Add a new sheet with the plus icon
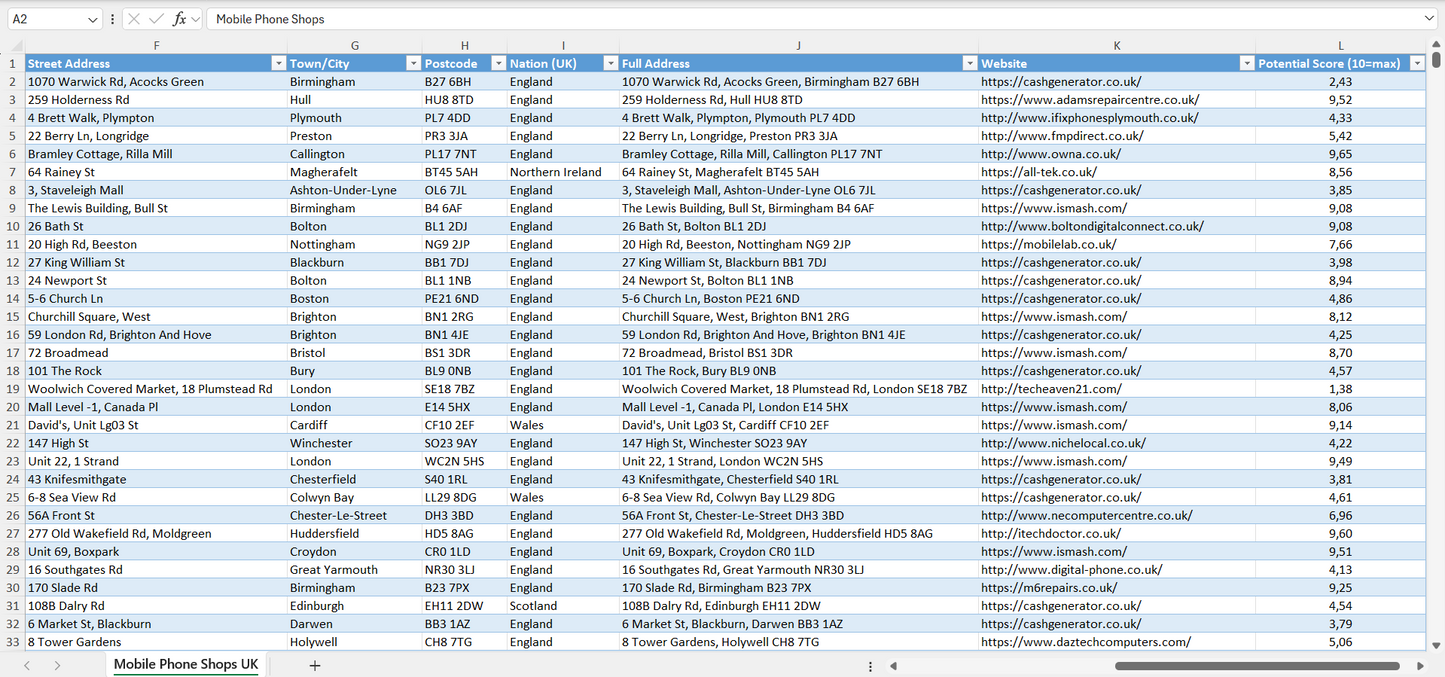1445x677 pixels. point(315,664)
